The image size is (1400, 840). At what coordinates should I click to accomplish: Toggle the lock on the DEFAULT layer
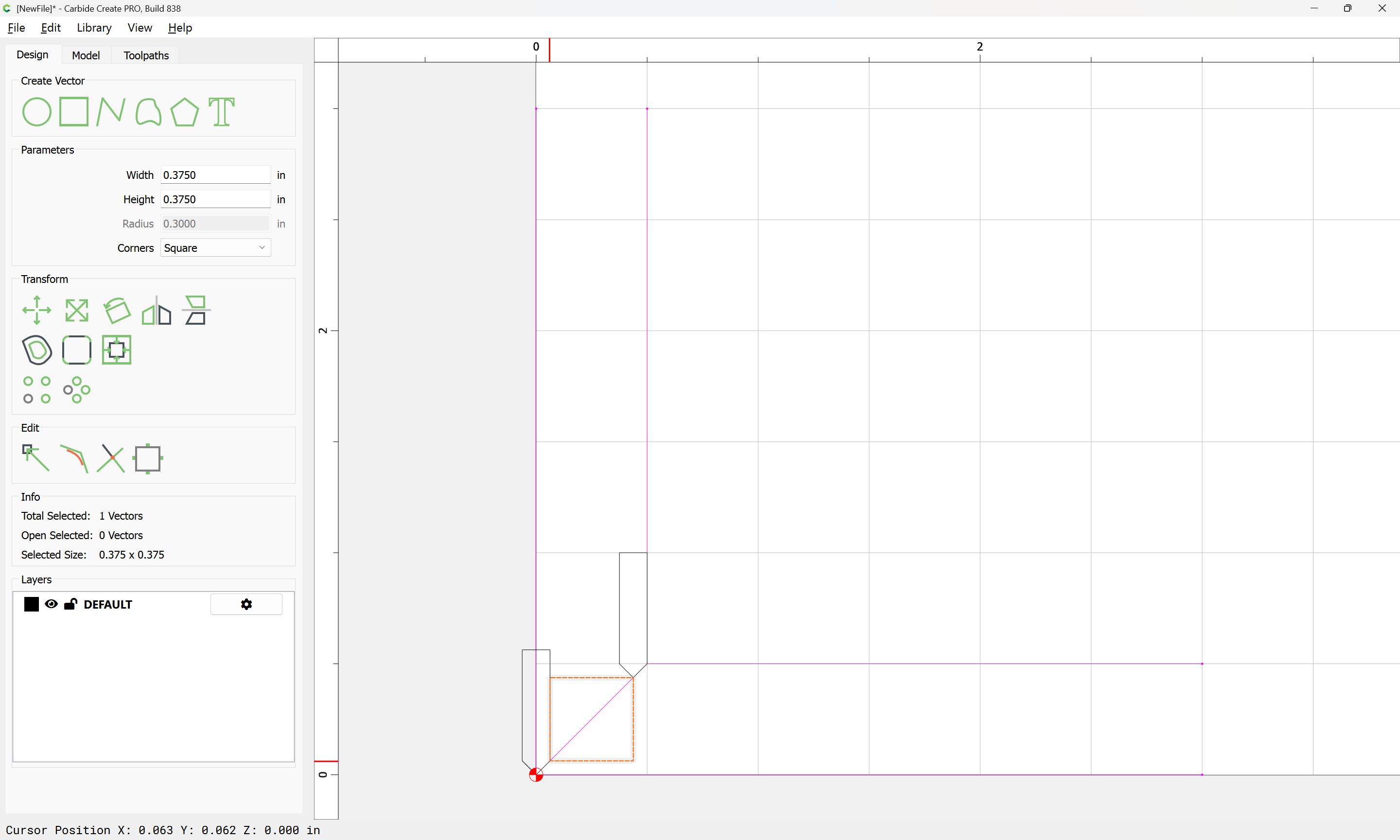pyautogui.click(x=70, y=604)
